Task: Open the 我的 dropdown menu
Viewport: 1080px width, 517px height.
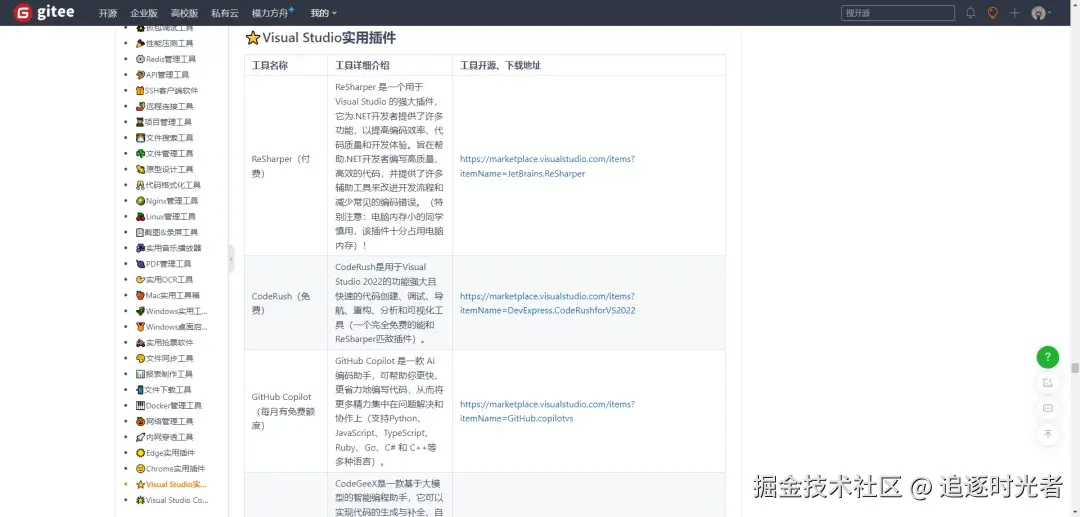Action: click(x=324, y=13)
